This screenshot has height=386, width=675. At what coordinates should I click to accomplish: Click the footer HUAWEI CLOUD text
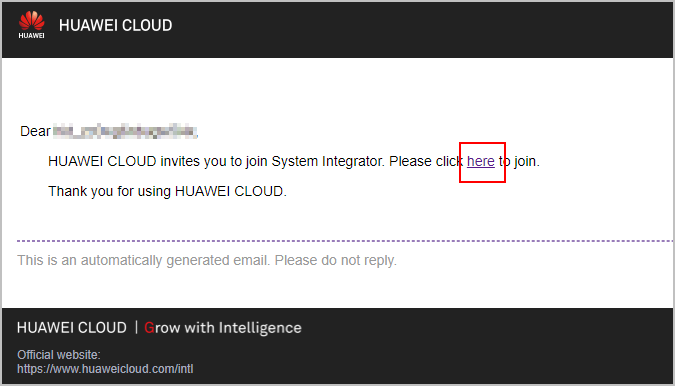pyautogui.click(x=72, y=328)
